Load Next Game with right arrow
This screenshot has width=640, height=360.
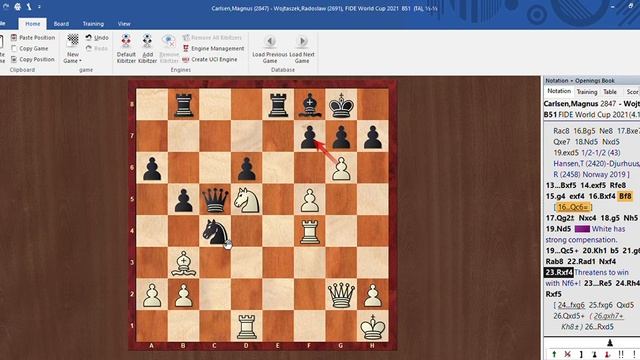pyautogui.click(x=302, y=41)
